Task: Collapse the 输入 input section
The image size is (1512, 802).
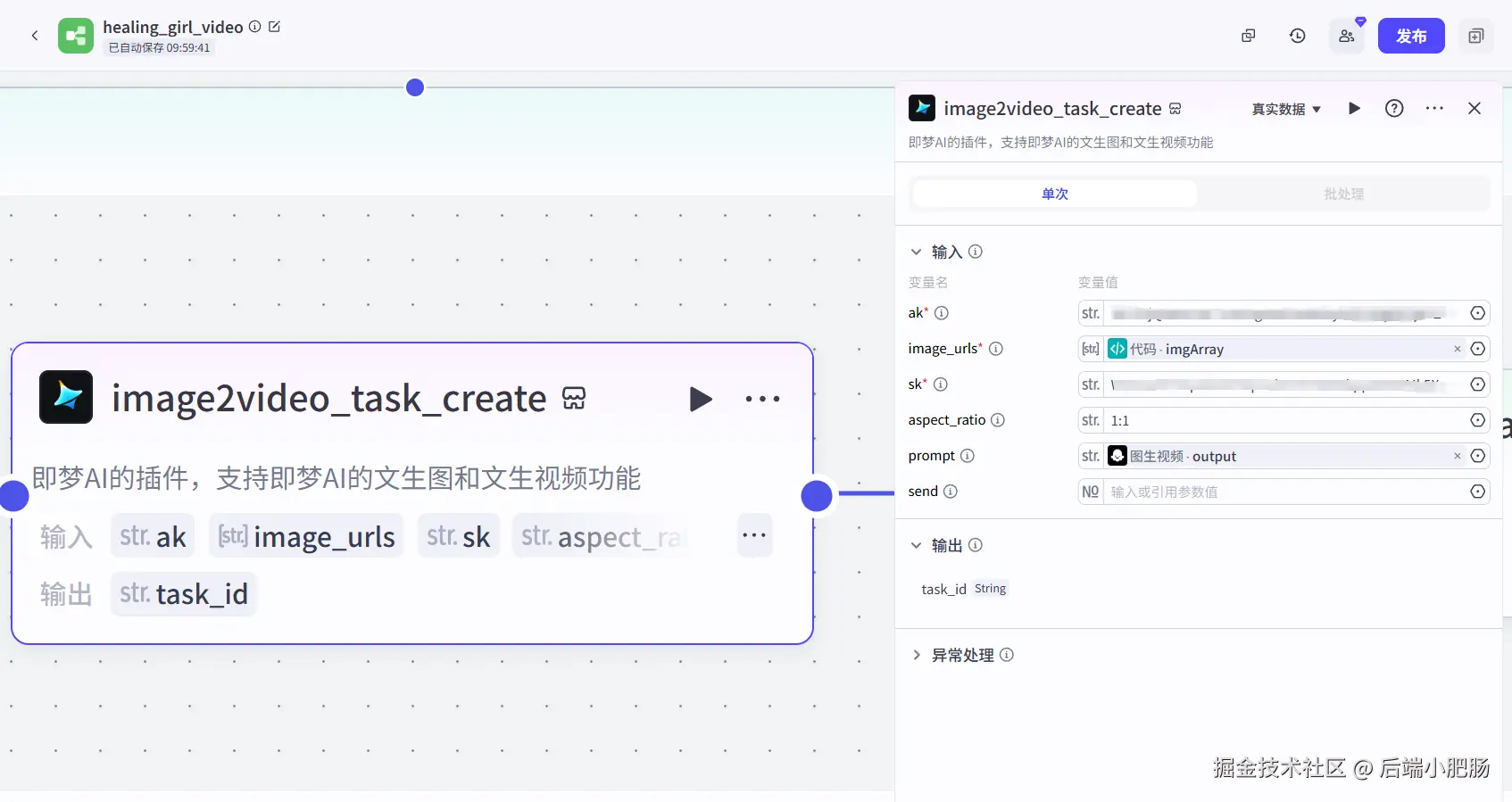Action: pos(916,252)
